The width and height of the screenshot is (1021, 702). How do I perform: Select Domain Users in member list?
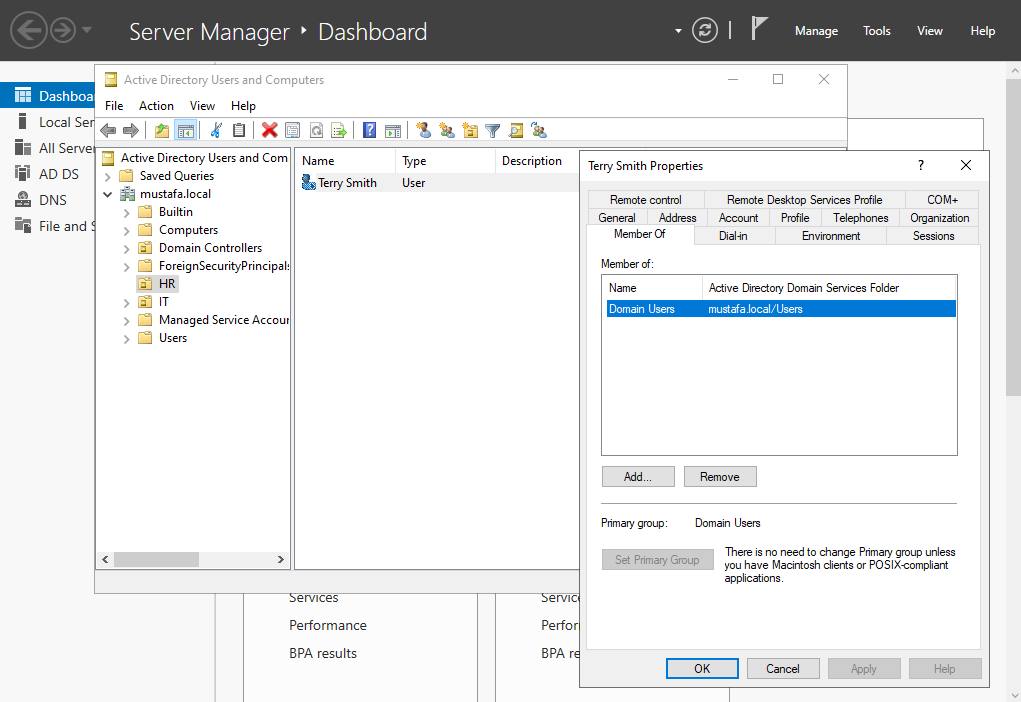pyautogui.click(x=642, y=309)
